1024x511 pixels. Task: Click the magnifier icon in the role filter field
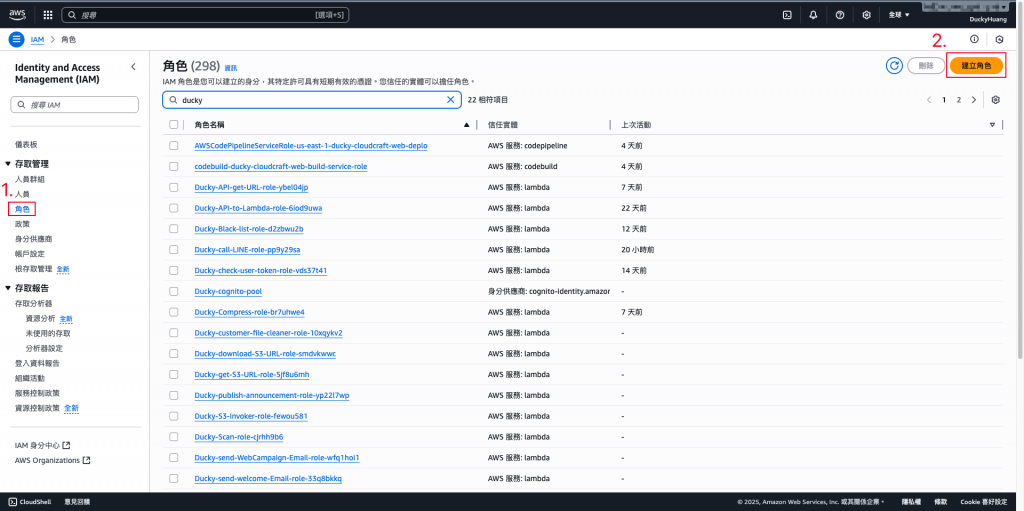[x=173, y=100]
